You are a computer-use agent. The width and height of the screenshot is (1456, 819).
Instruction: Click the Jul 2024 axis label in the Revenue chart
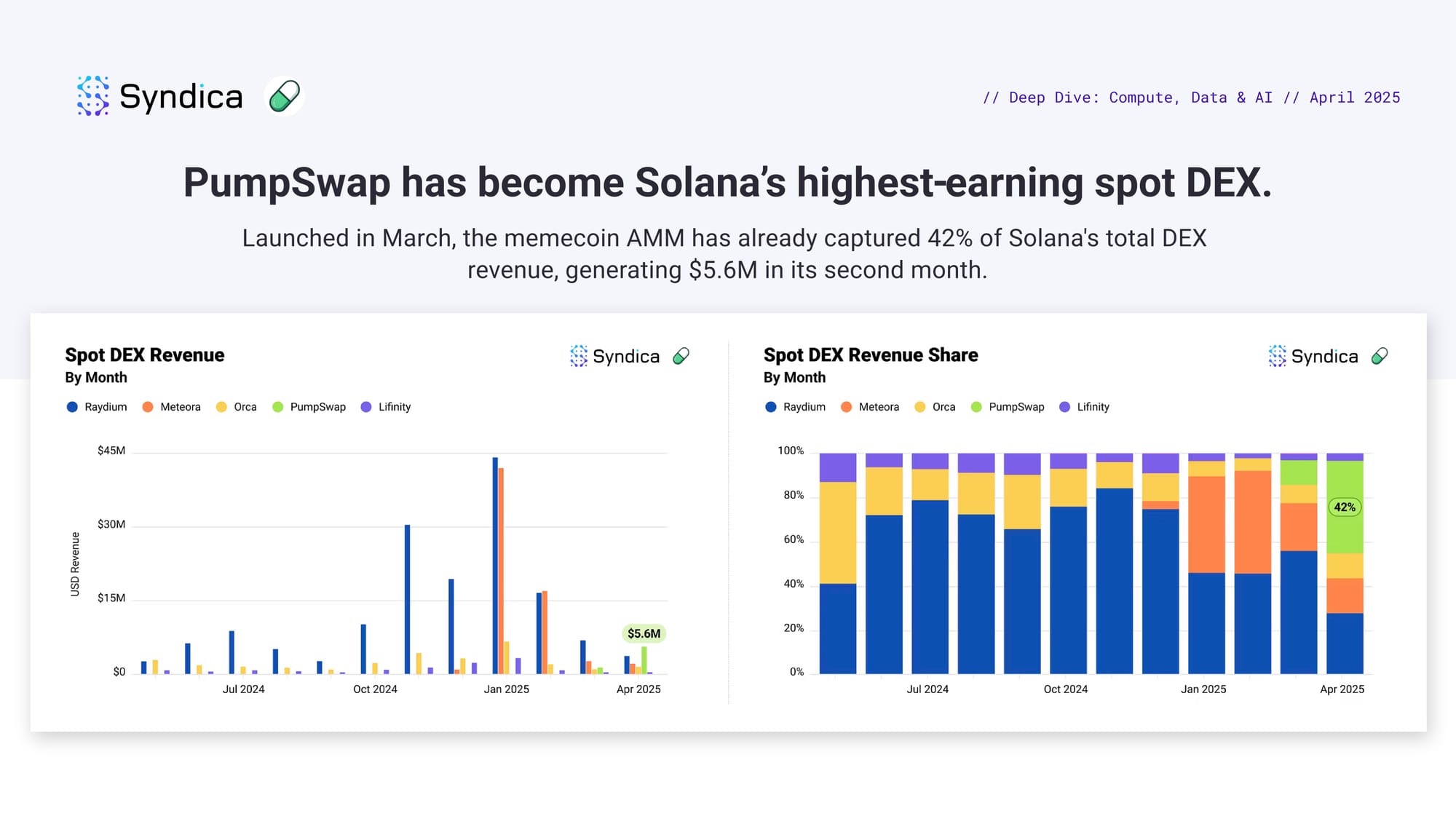[x=243, y=689]
